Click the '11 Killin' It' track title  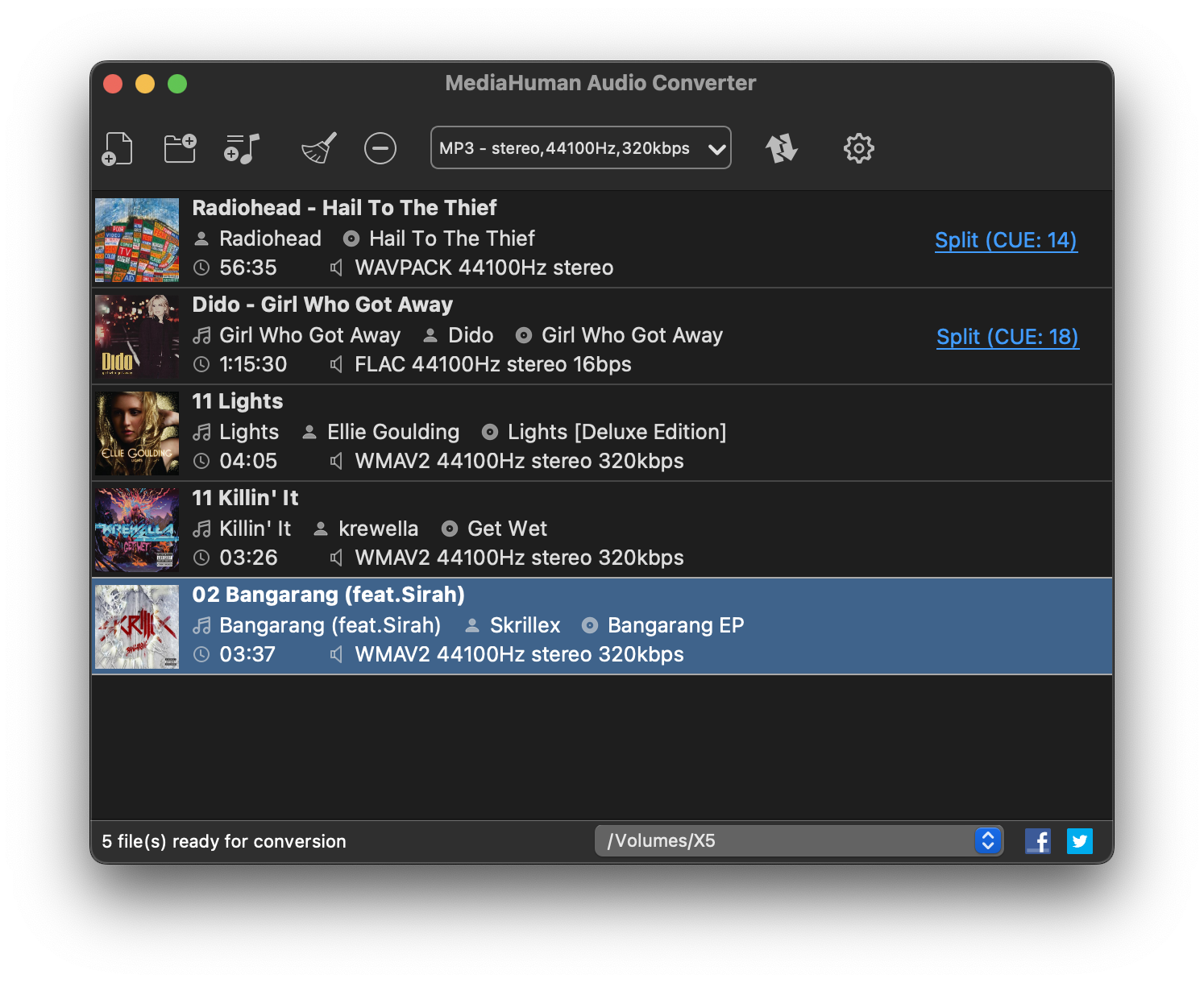245,498
